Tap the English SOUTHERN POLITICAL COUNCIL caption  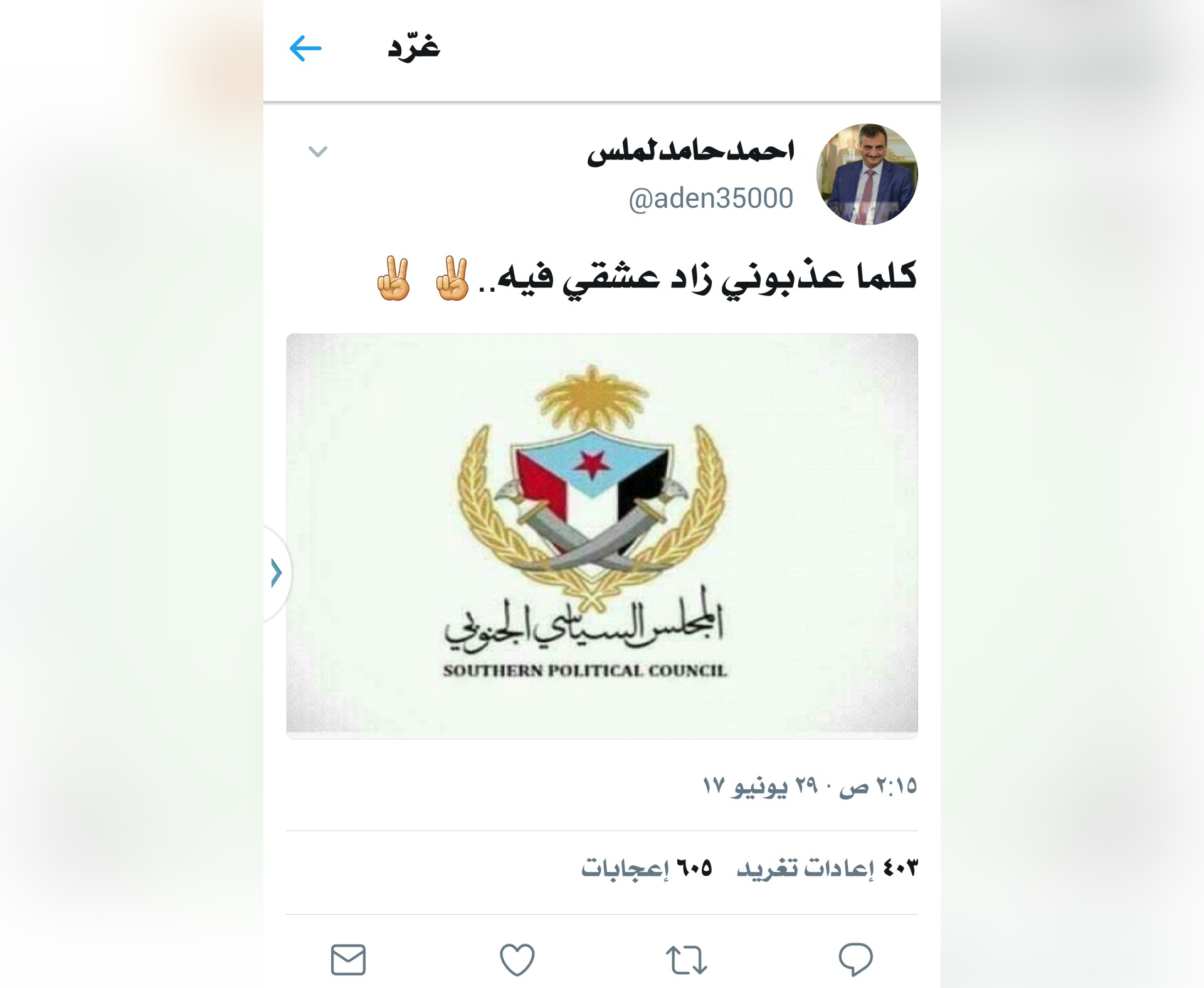585,671
